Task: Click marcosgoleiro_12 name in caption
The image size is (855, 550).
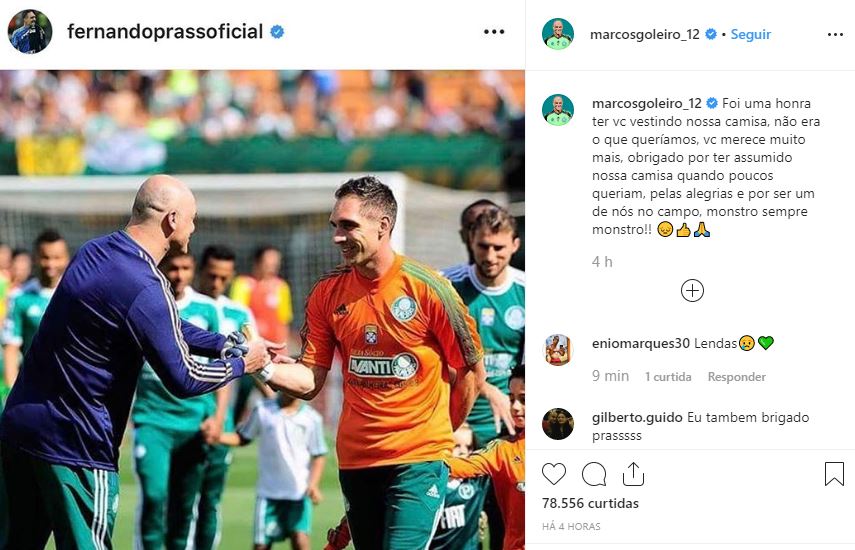Action: tap(647, 103)
